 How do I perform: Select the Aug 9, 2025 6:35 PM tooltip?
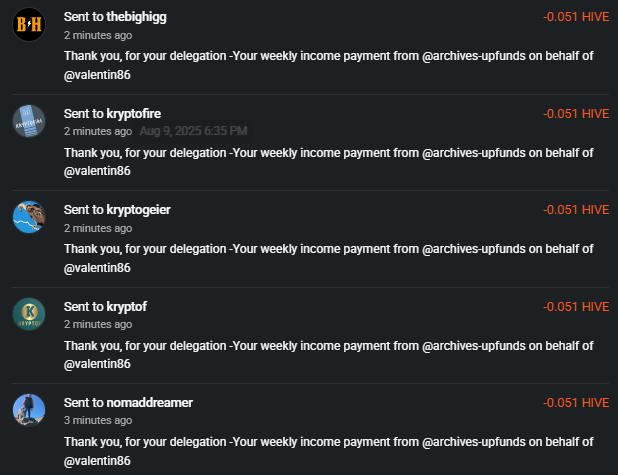click(194, 131)
